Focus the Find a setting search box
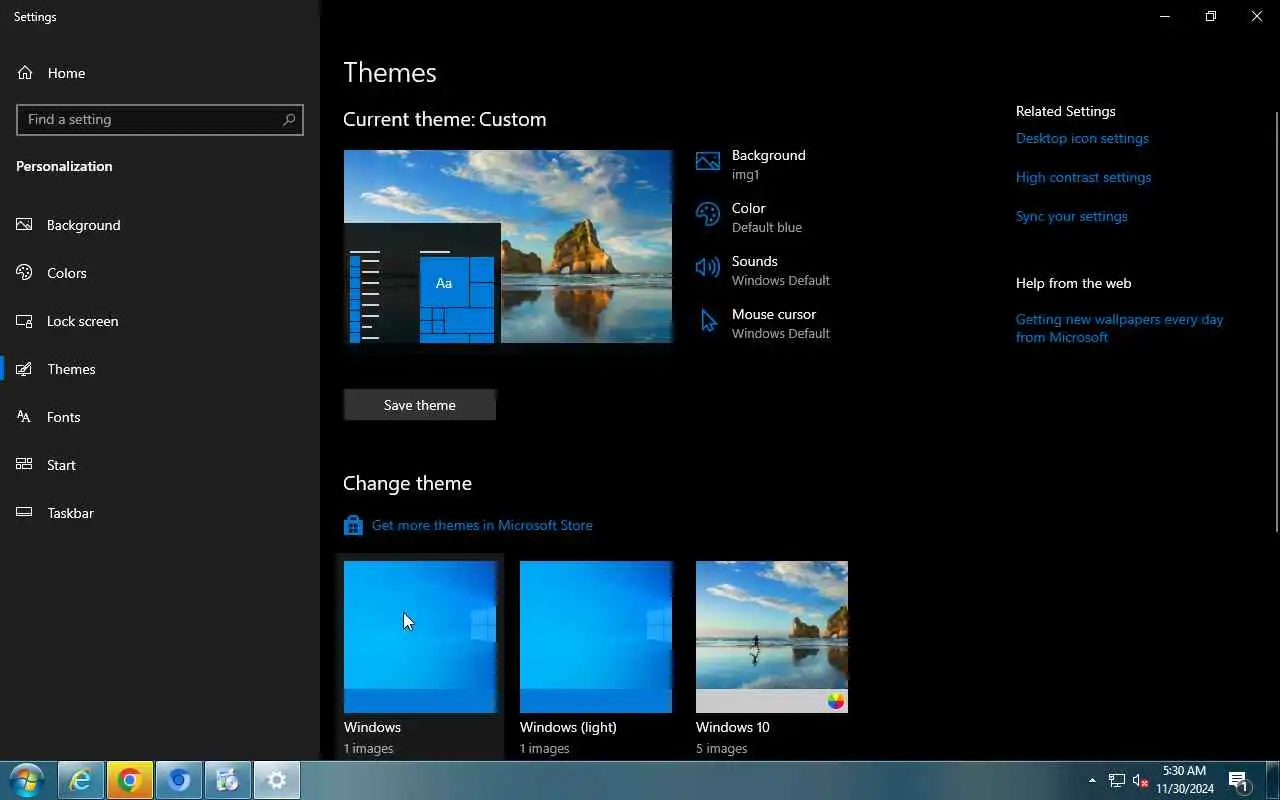This screenshot has width=1280, height=800. [160, 119]
